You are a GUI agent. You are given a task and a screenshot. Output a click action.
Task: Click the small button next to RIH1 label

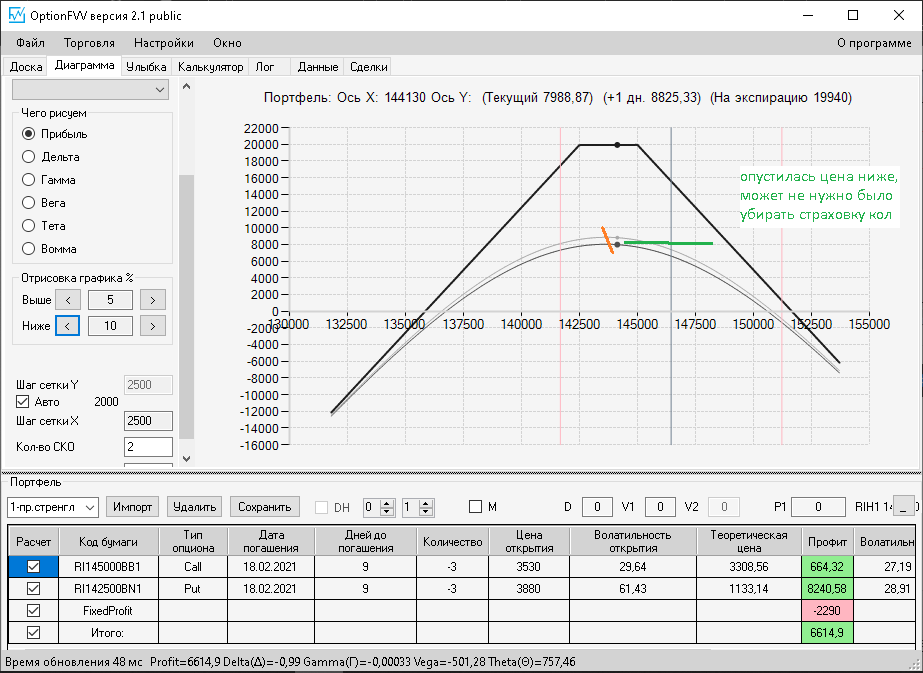click(903, 507)
